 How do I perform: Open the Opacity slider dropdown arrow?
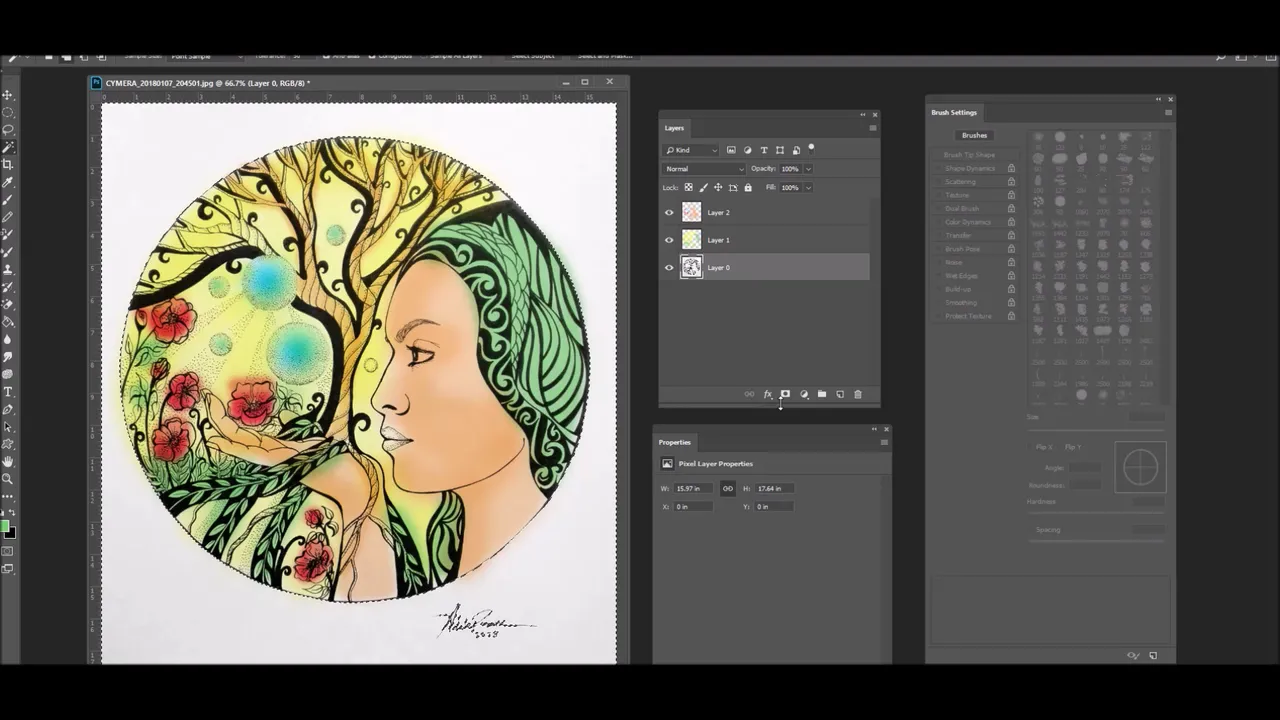click(x=808, y=169)
